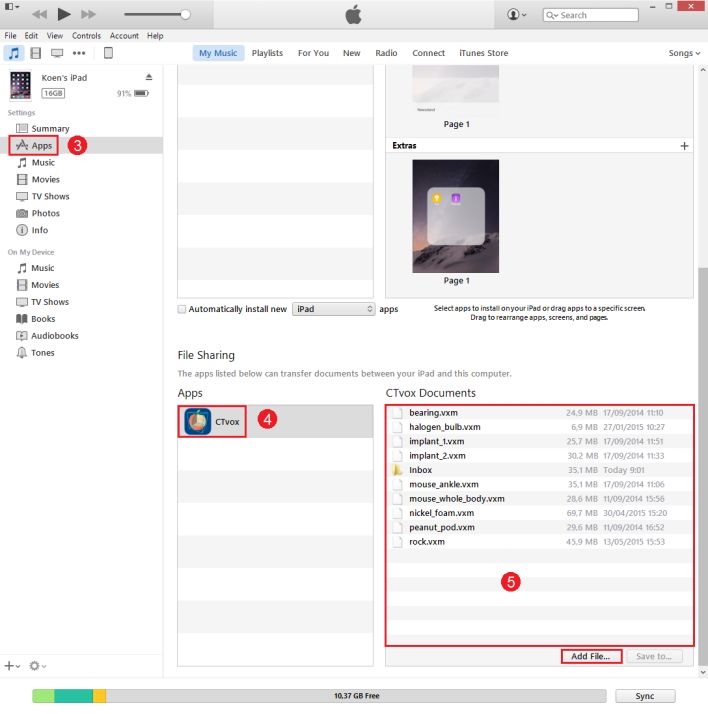Open the View menu

click(x=55, y=36)
